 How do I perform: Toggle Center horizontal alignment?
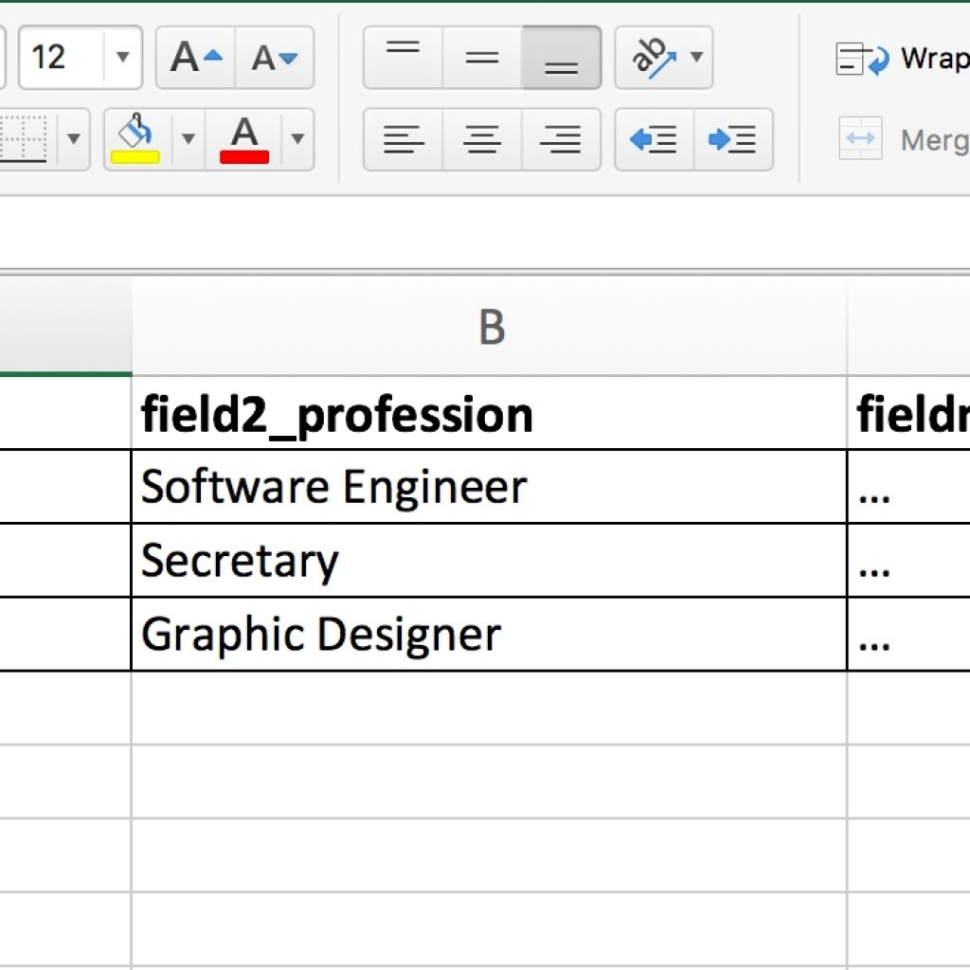[481, 140]
